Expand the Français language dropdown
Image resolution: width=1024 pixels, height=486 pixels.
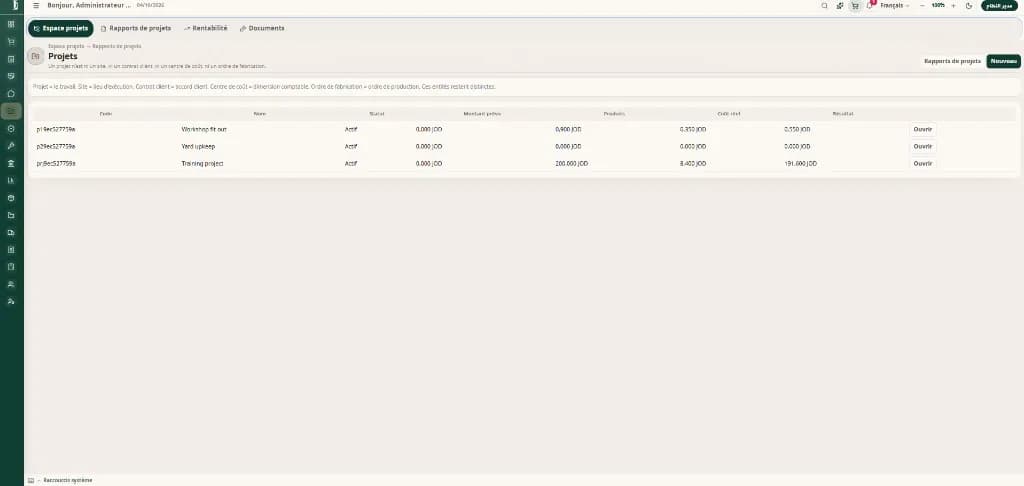895,5
